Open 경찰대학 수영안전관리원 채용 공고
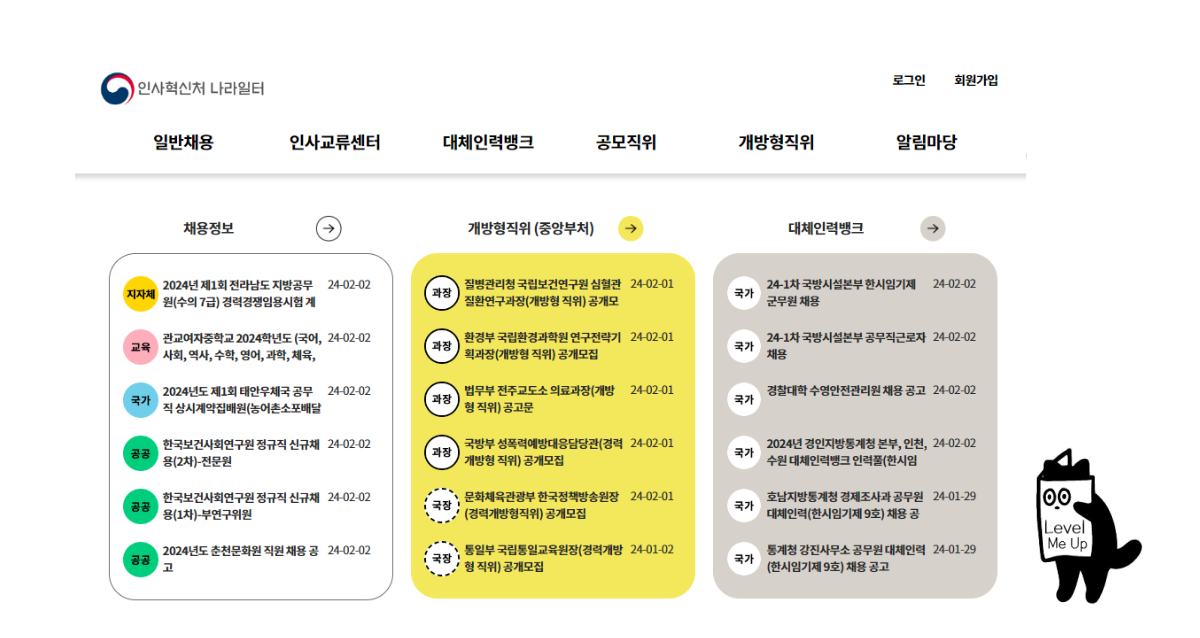The height and width of the screenshot is (638, 1200). coord(846,390)
